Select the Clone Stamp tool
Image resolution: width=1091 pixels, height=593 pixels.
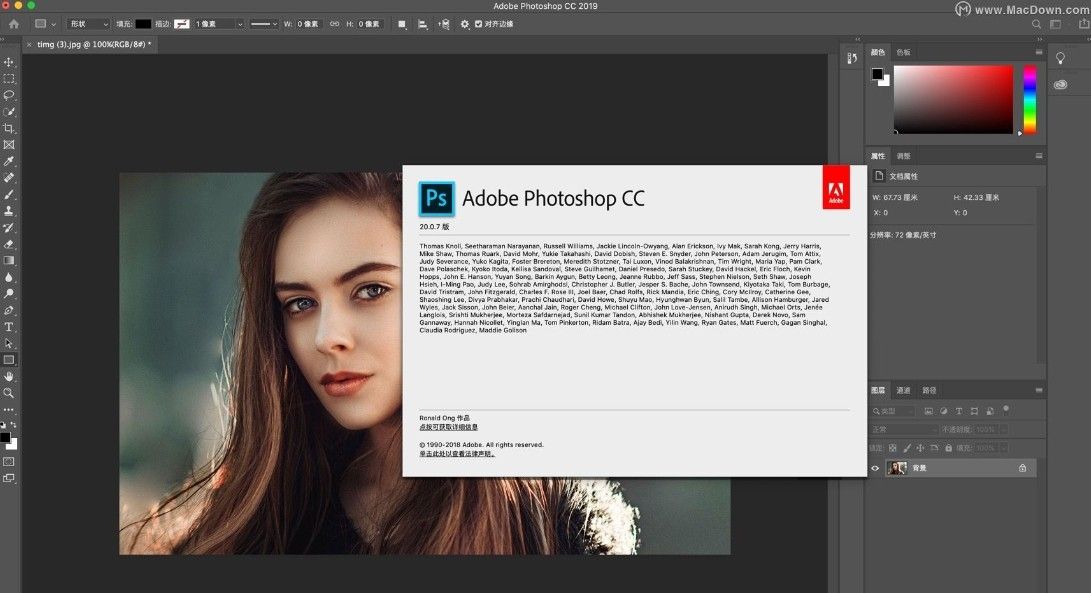(9, 211)
